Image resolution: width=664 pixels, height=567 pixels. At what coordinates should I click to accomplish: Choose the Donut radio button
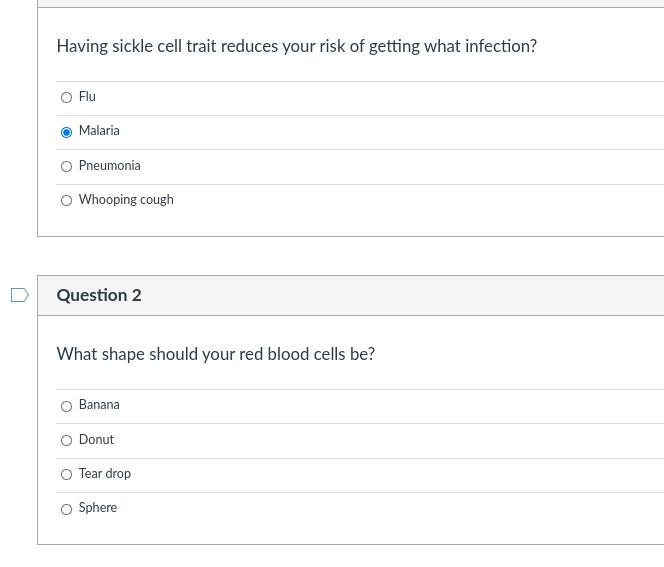(67, 441)
